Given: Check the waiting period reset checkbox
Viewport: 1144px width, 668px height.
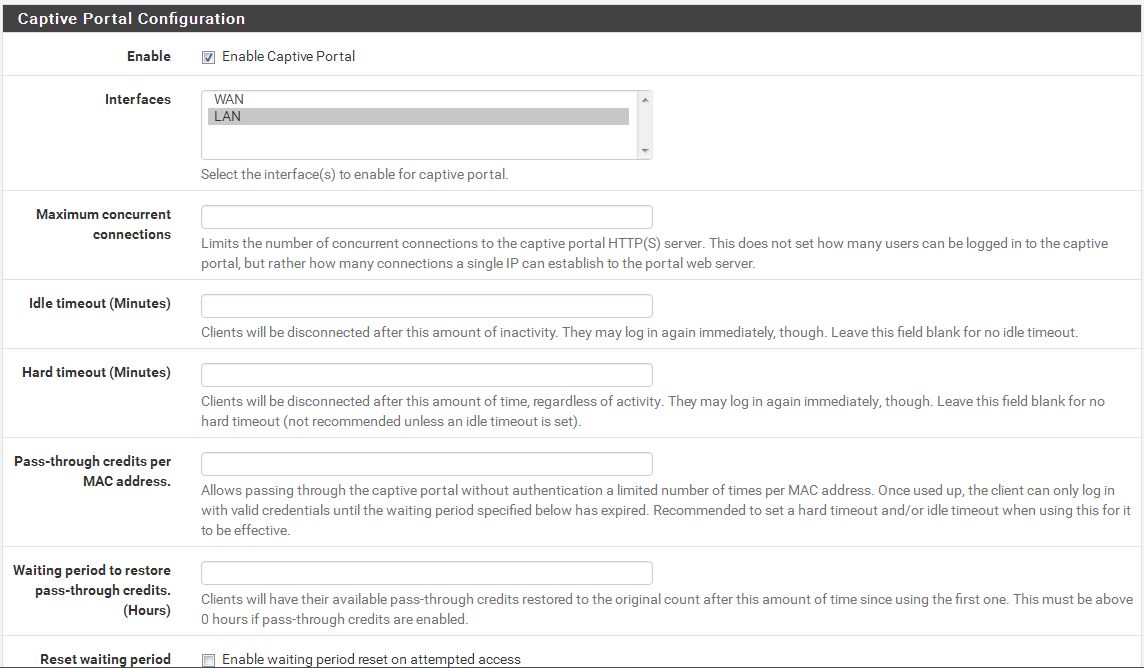Looking at the screenshot, I should (x=208, y=660).
